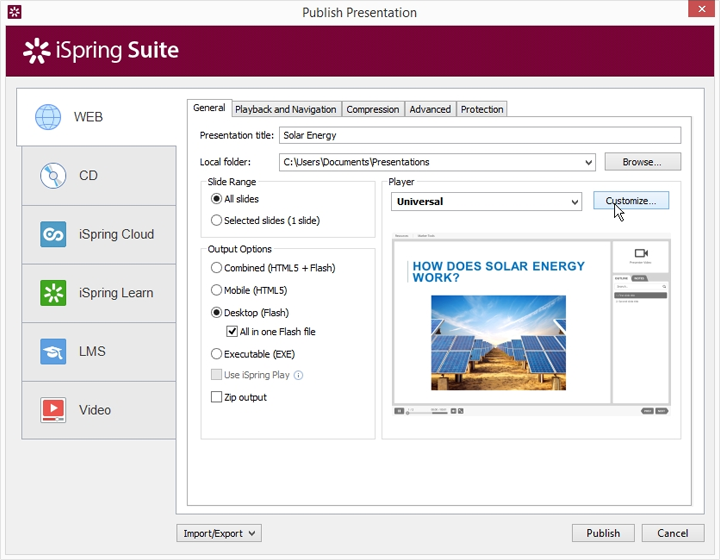This screenshot has width=720, height=560.
Task: Click the "Presentation title:" label
Action: pyautogui.click(x=236, y=135)
